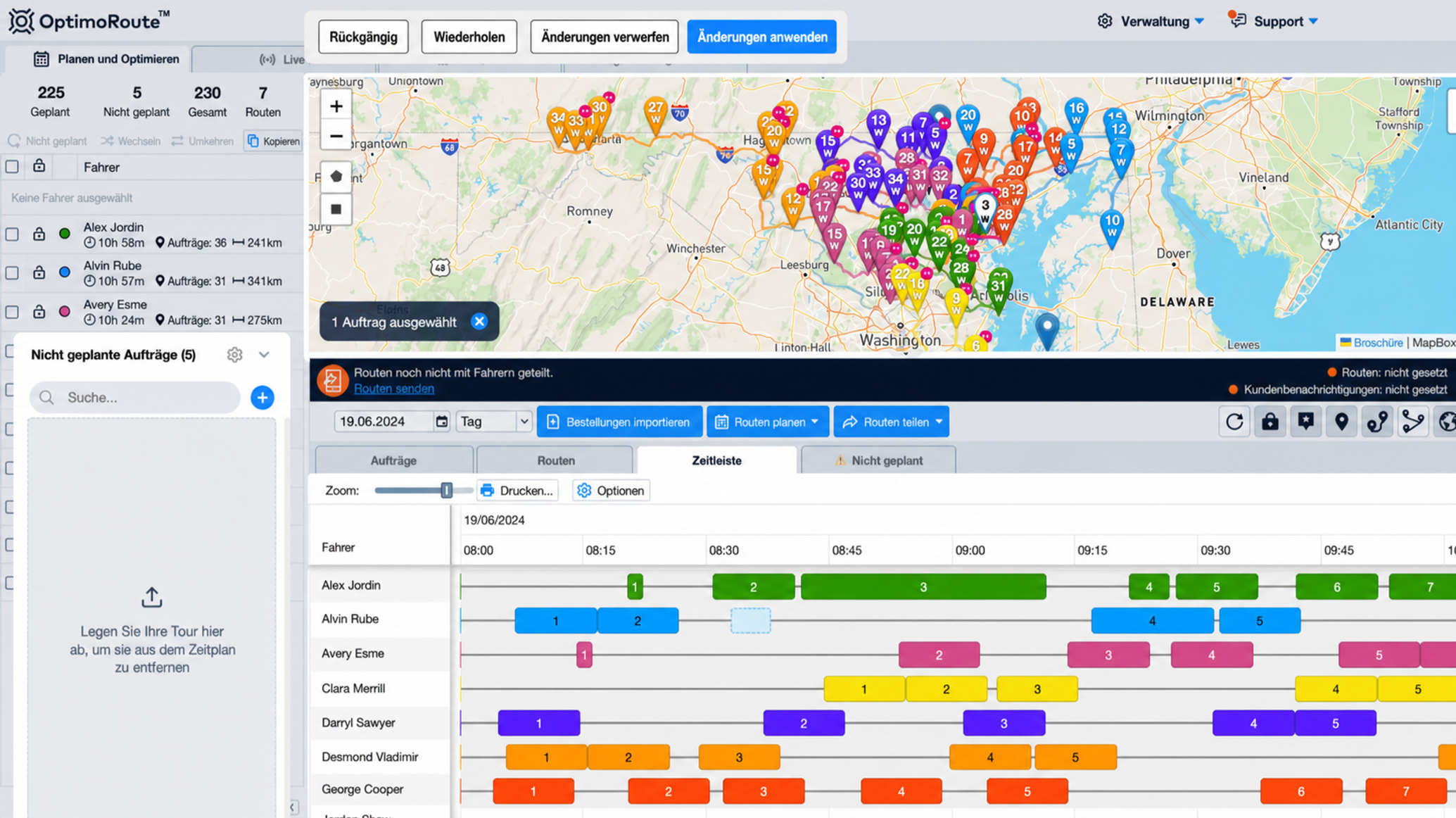Image resolution: width=1456 pixels, height=818 pixels.
Task: Open timeline Optionen button
Action: pos(611,491)
